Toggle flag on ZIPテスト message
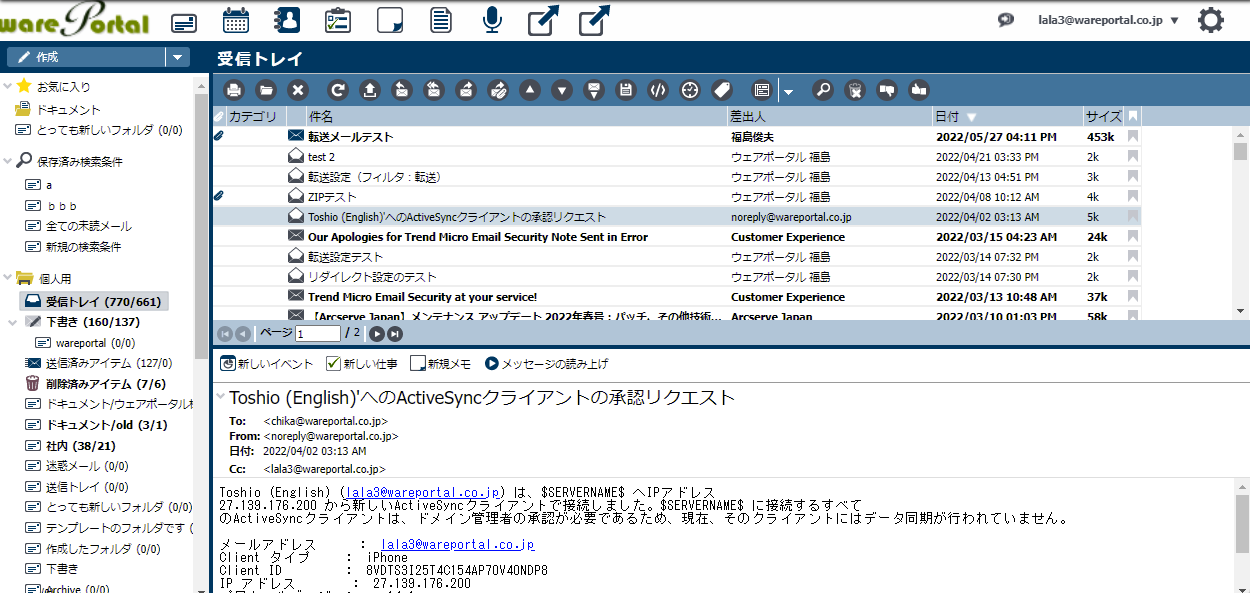Image resolution: width=1250 pixels, height=593 pixels. point(1133,197)
